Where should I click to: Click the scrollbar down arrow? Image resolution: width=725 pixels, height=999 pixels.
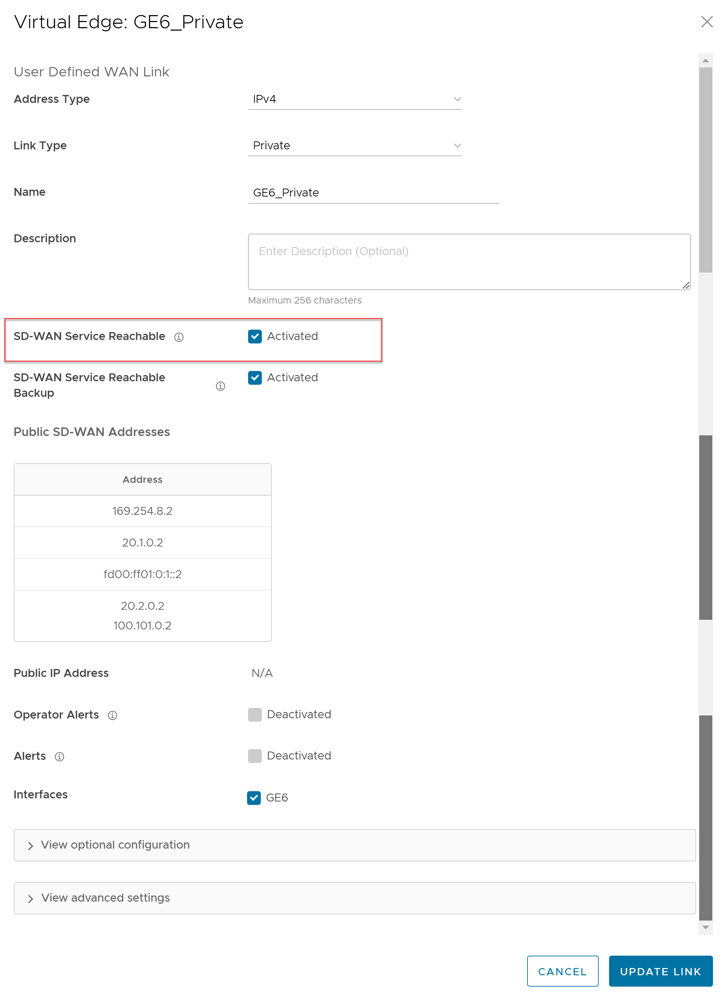pyautogui.click(x=705, y=928)
